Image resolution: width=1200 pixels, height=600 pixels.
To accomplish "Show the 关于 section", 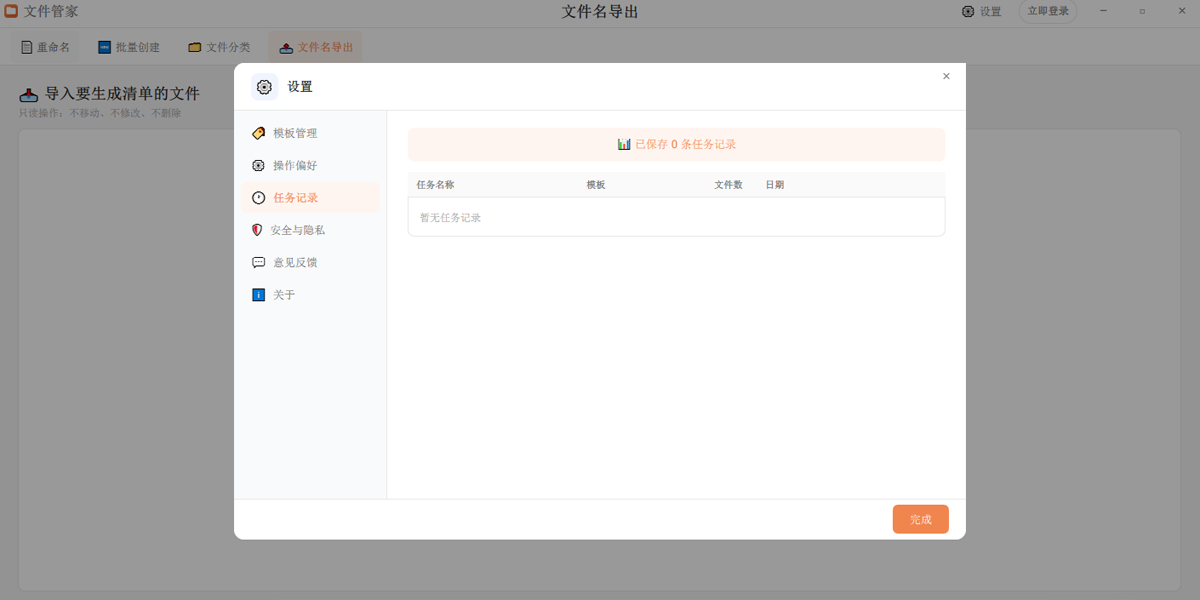I will click(x=311, y=295).
